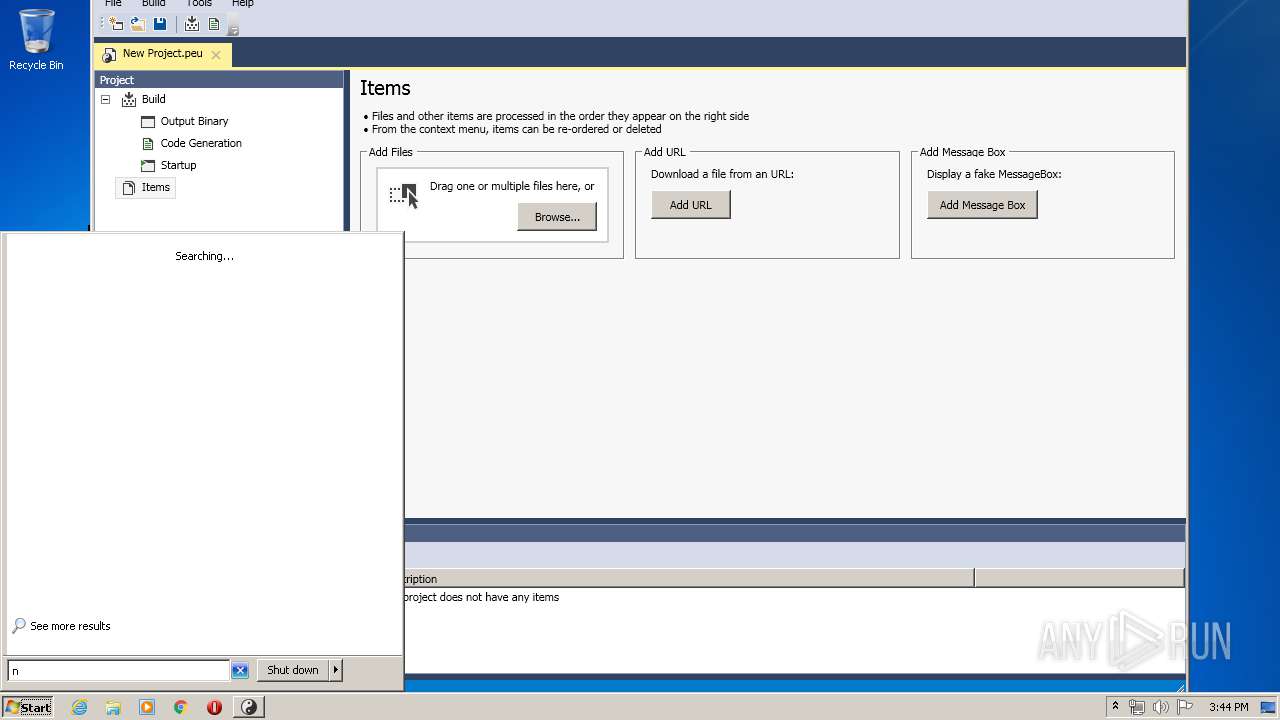Viewport: 1280px width, 720px height.
Task: Click the search magnifier icon
Action: pos(18,626)
